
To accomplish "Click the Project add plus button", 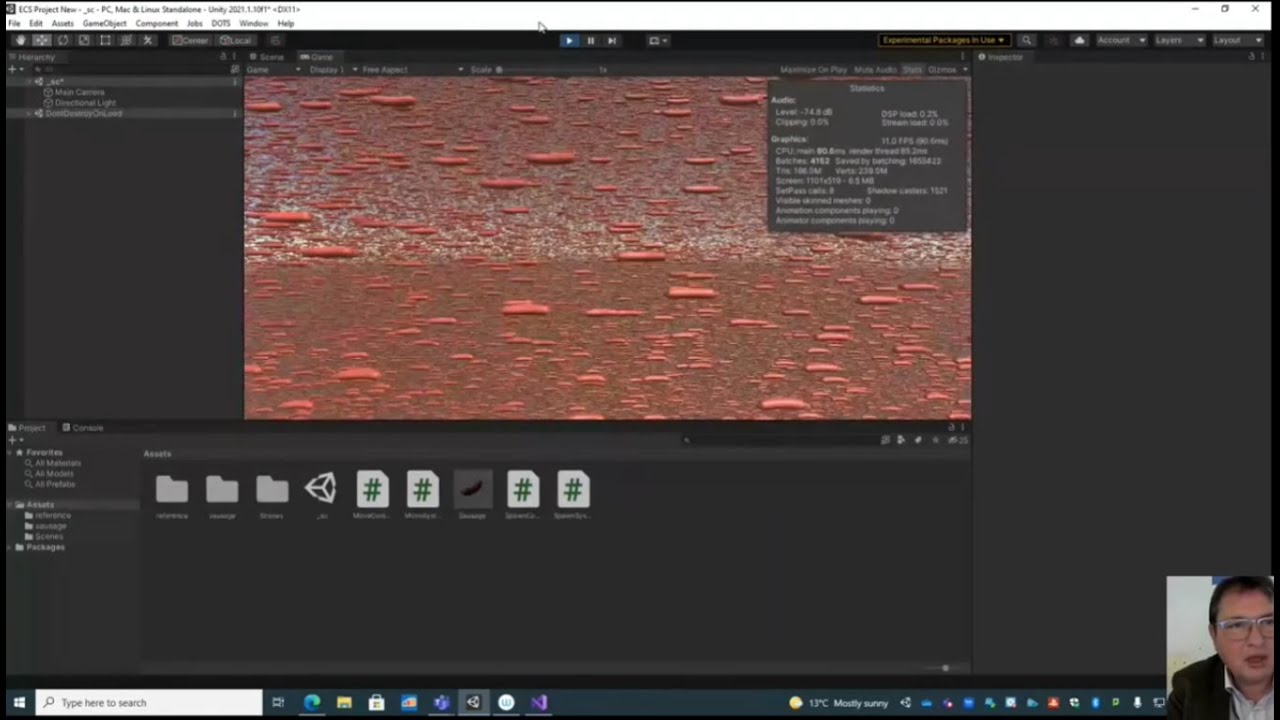I will pyautogui.click(x=14, y=440).
